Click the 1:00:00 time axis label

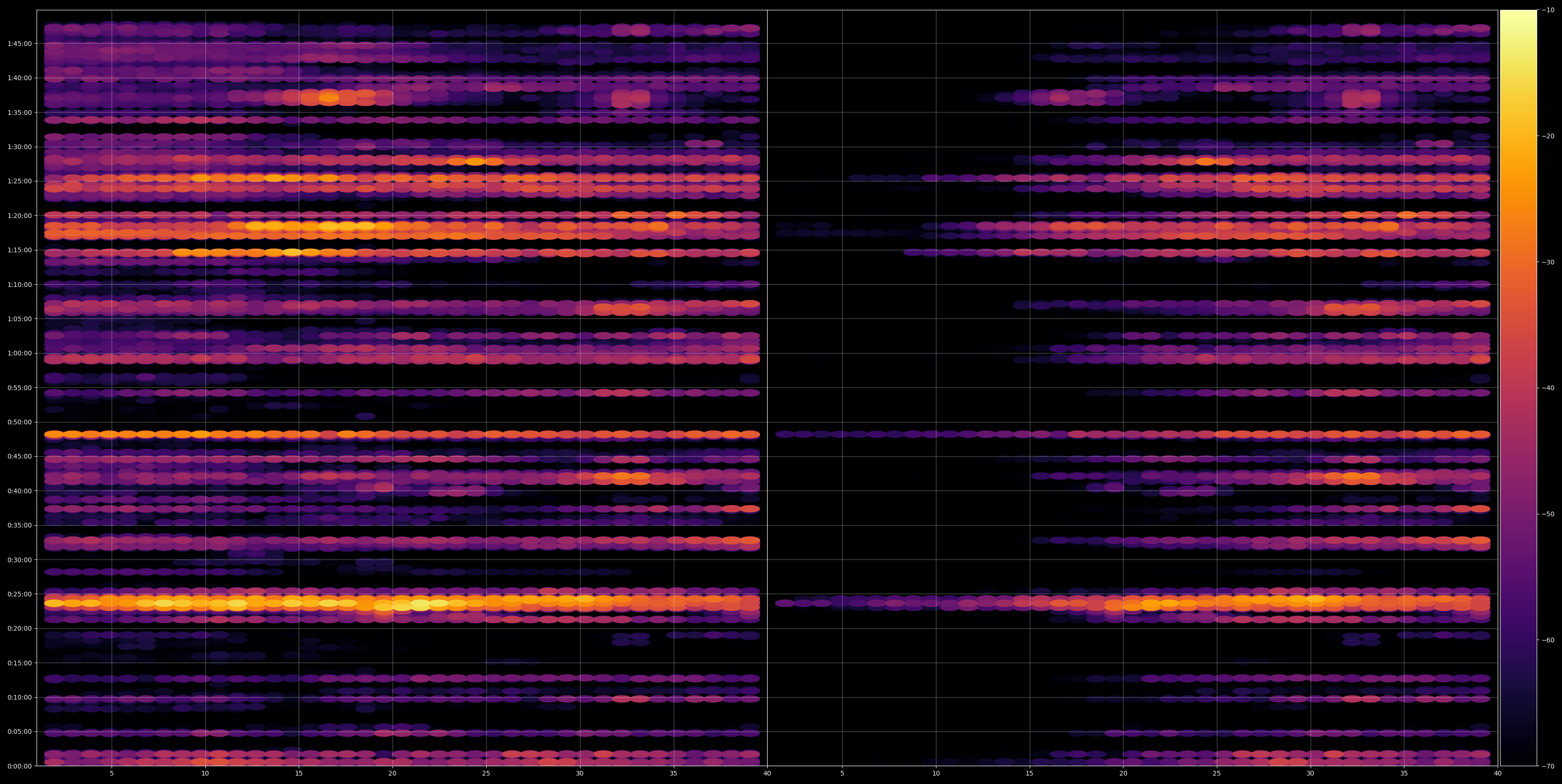coord(19,353)
